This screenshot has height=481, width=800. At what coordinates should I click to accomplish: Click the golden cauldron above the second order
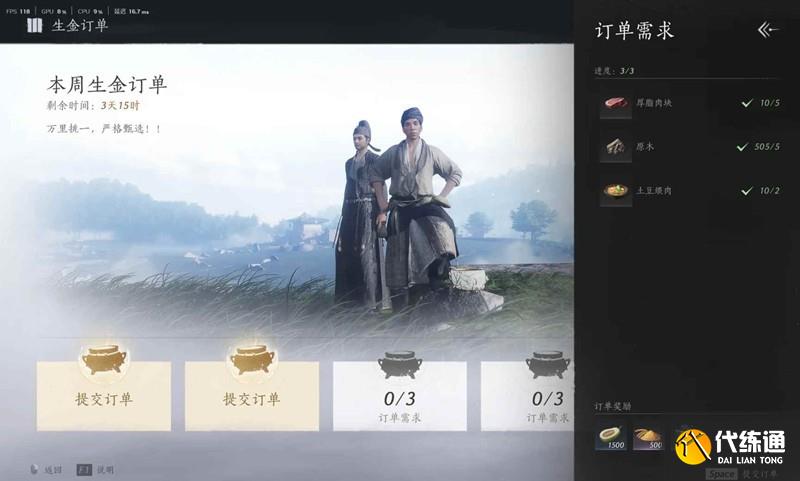coord(252,360)
